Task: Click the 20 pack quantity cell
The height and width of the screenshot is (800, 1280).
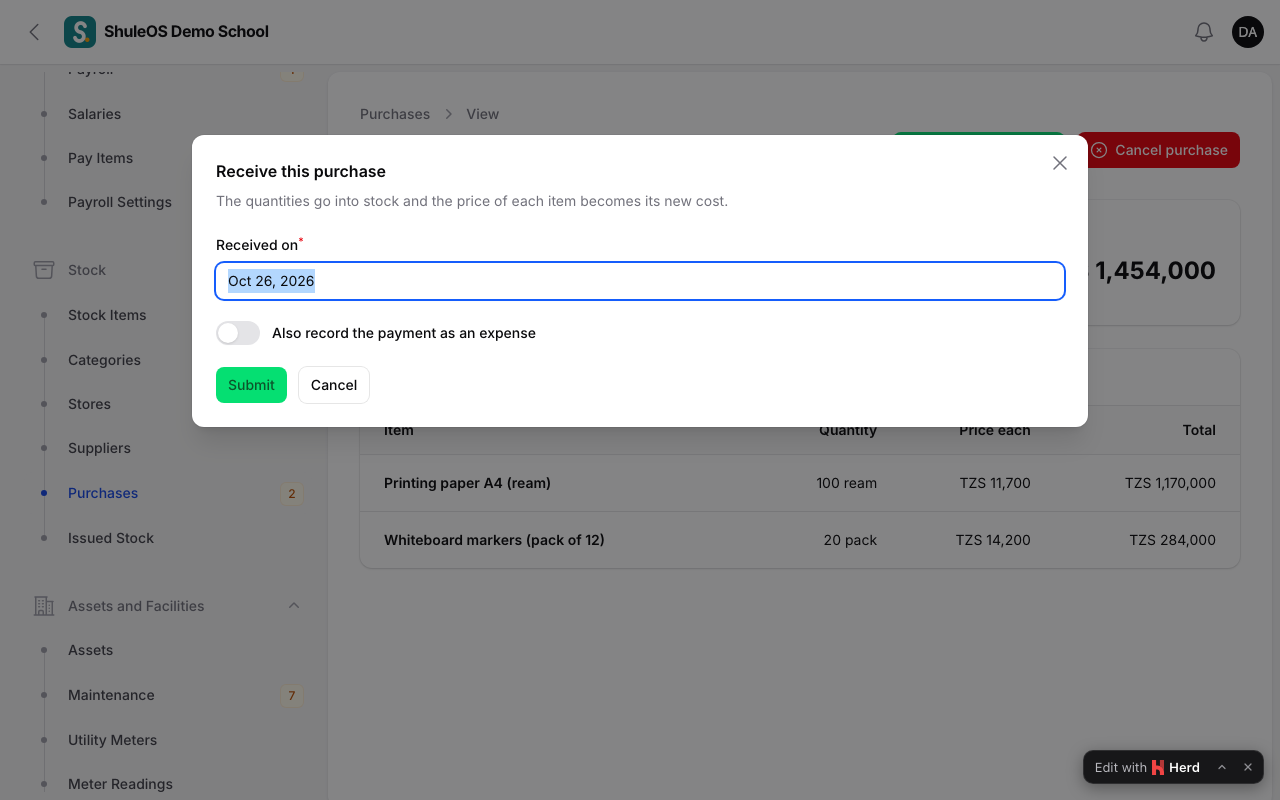Action: 850,540
